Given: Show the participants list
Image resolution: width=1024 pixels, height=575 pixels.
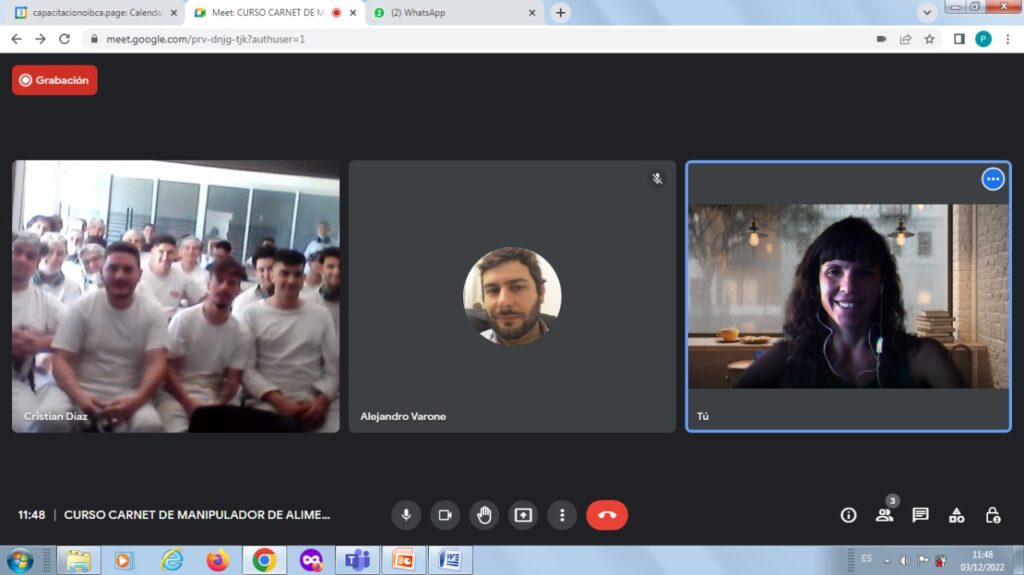Looking at the screenshot, I should pyautogui.click(x=884, y=515).
